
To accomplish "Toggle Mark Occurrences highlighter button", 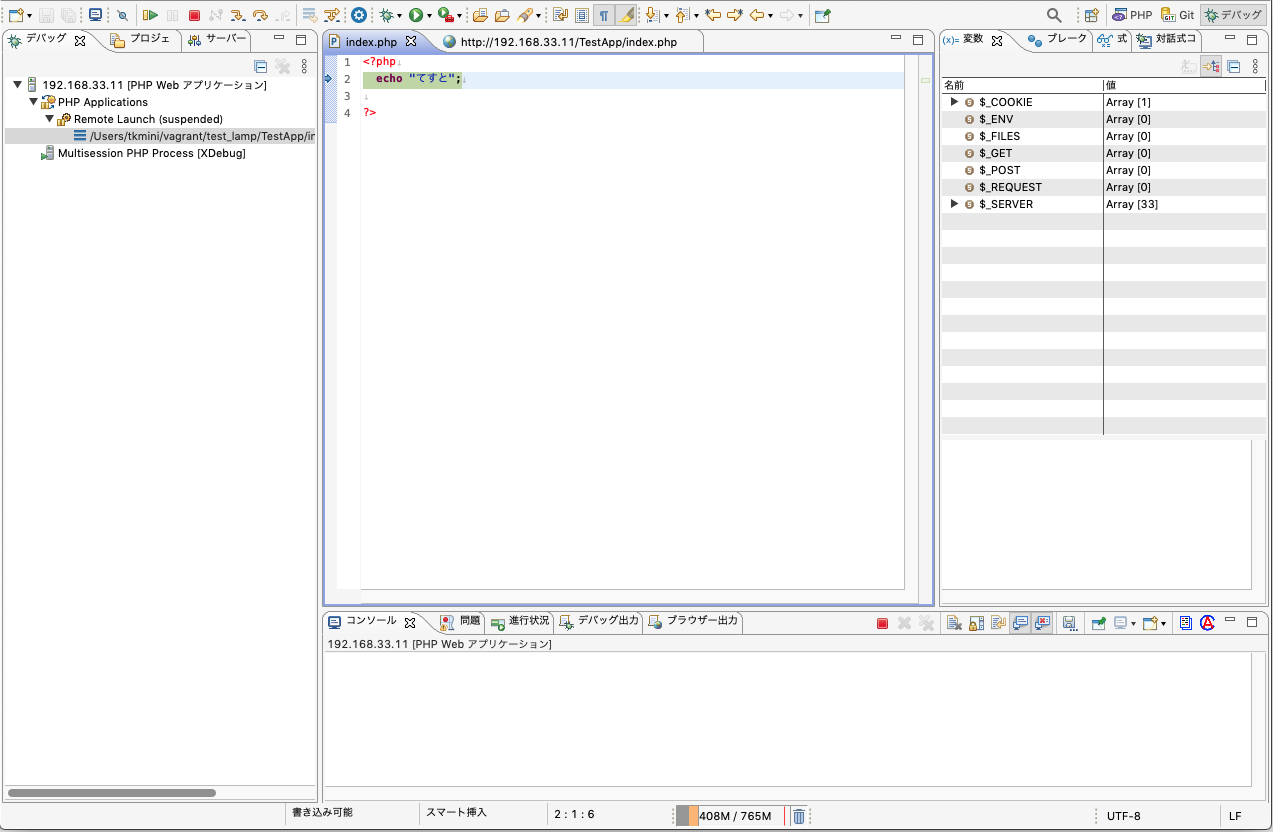I will tap(626, 15).
